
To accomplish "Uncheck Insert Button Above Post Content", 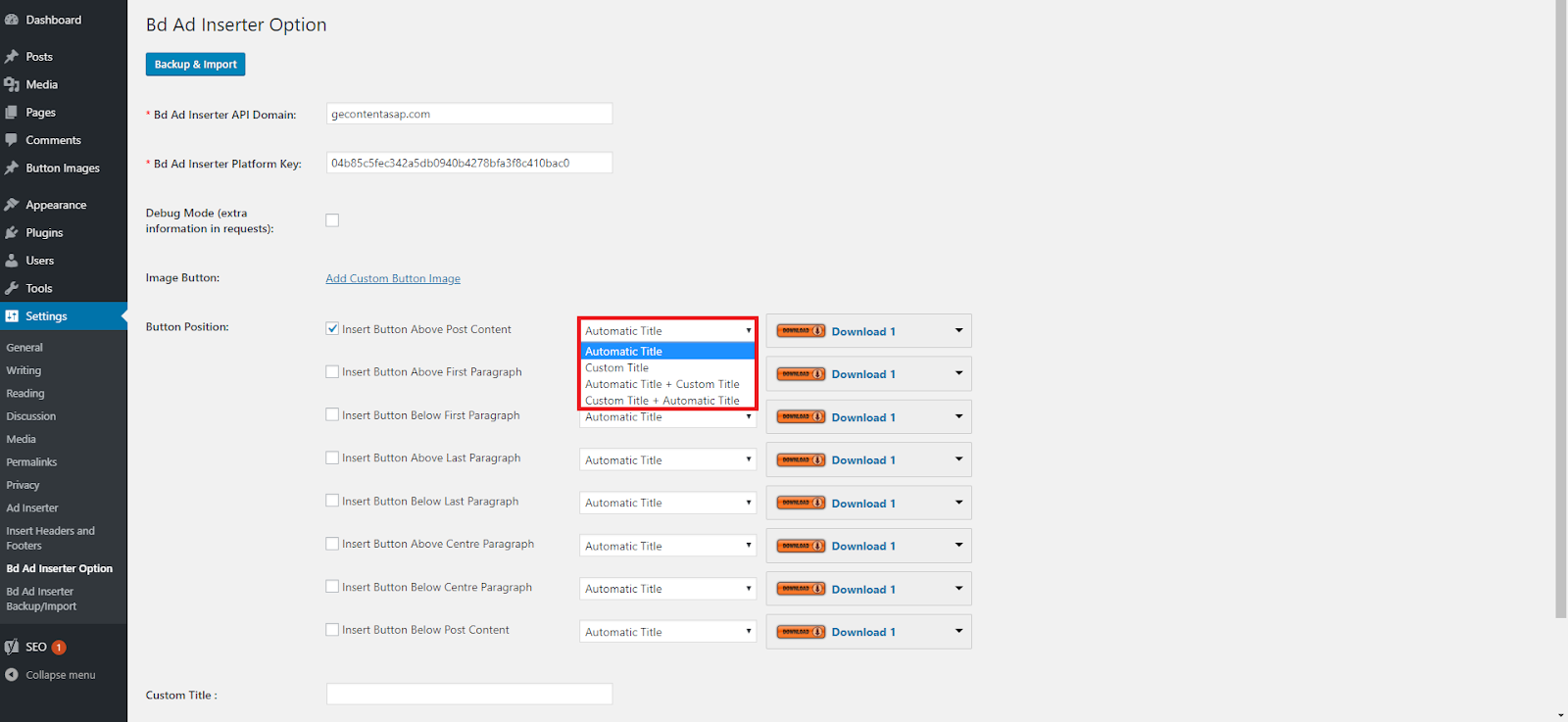I will (x=332, y=329).
